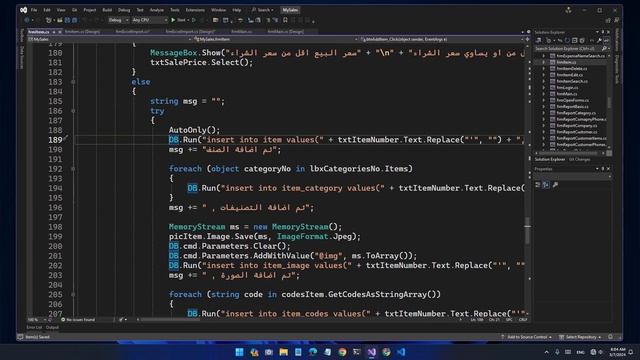Image resolution: width=640 pixels, height=360 pixels.
Task: Select frmOpenForms.cs in Solution Explorer
Action: (573, 100)
